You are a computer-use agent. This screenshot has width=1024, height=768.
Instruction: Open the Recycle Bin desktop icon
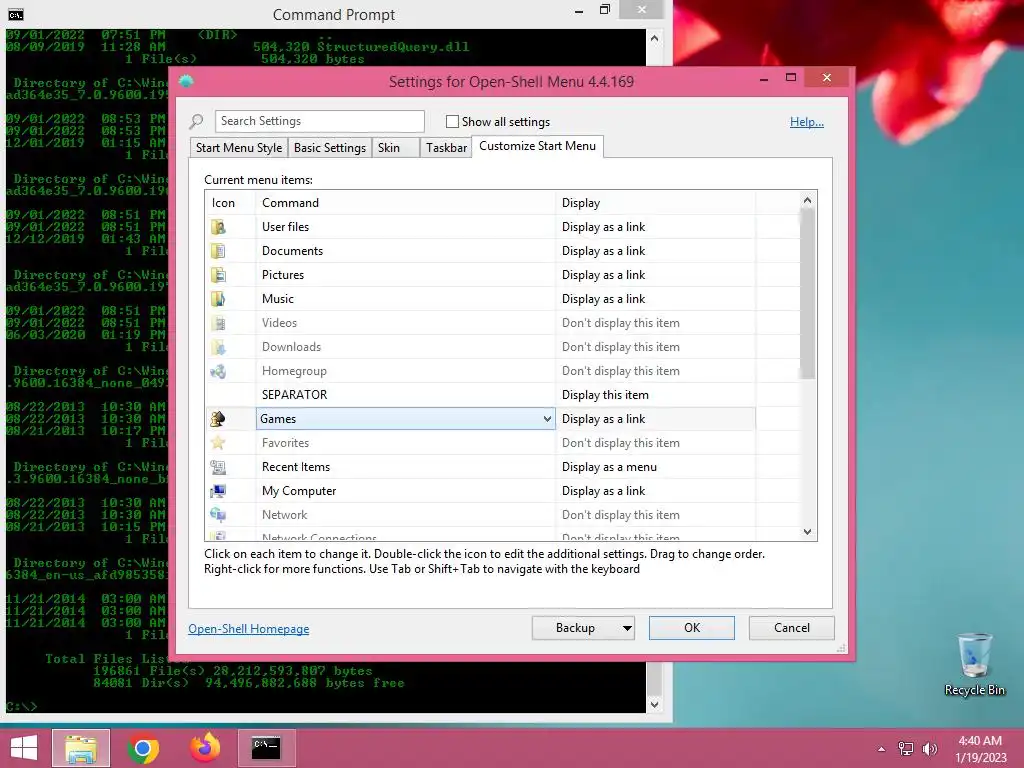[974, 665]
